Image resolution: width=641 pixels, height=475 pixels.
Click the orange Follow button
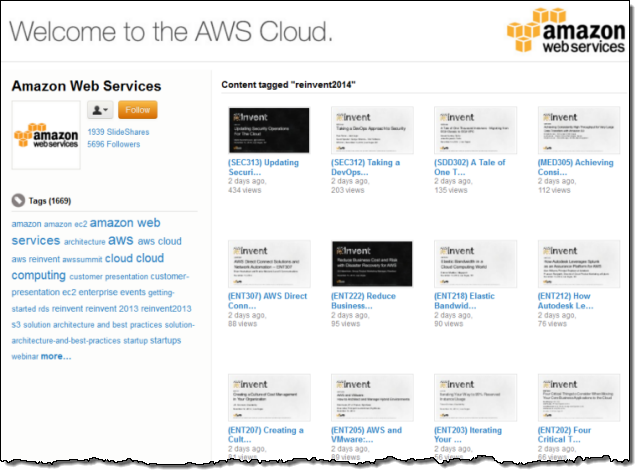coord(138,110)
